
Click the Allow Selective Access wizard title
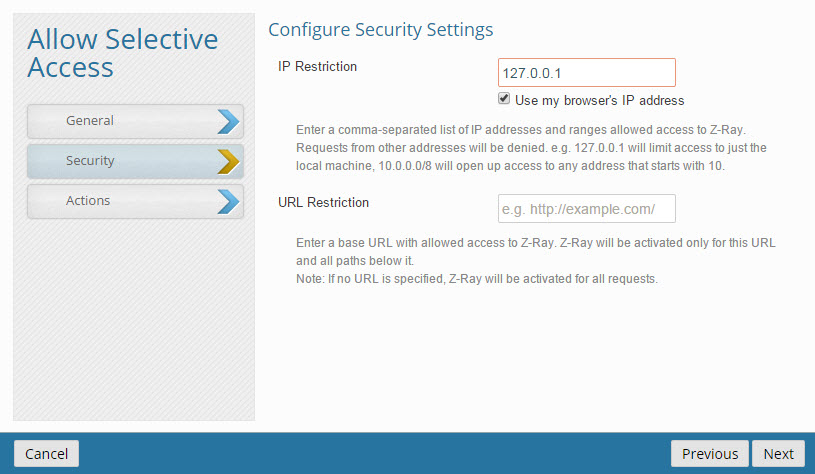coord(122,53)
